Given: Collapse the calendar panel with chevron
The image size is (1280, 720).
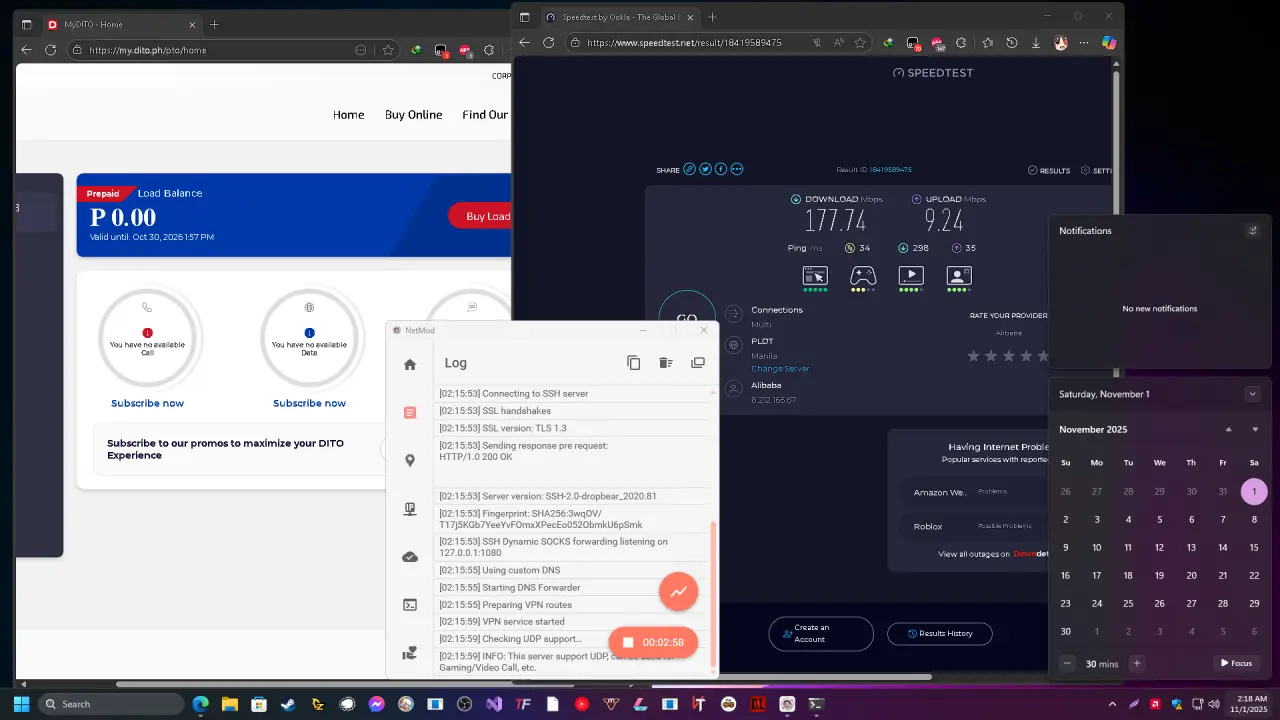Looking at the screenshot, I should pos(1252,394).
